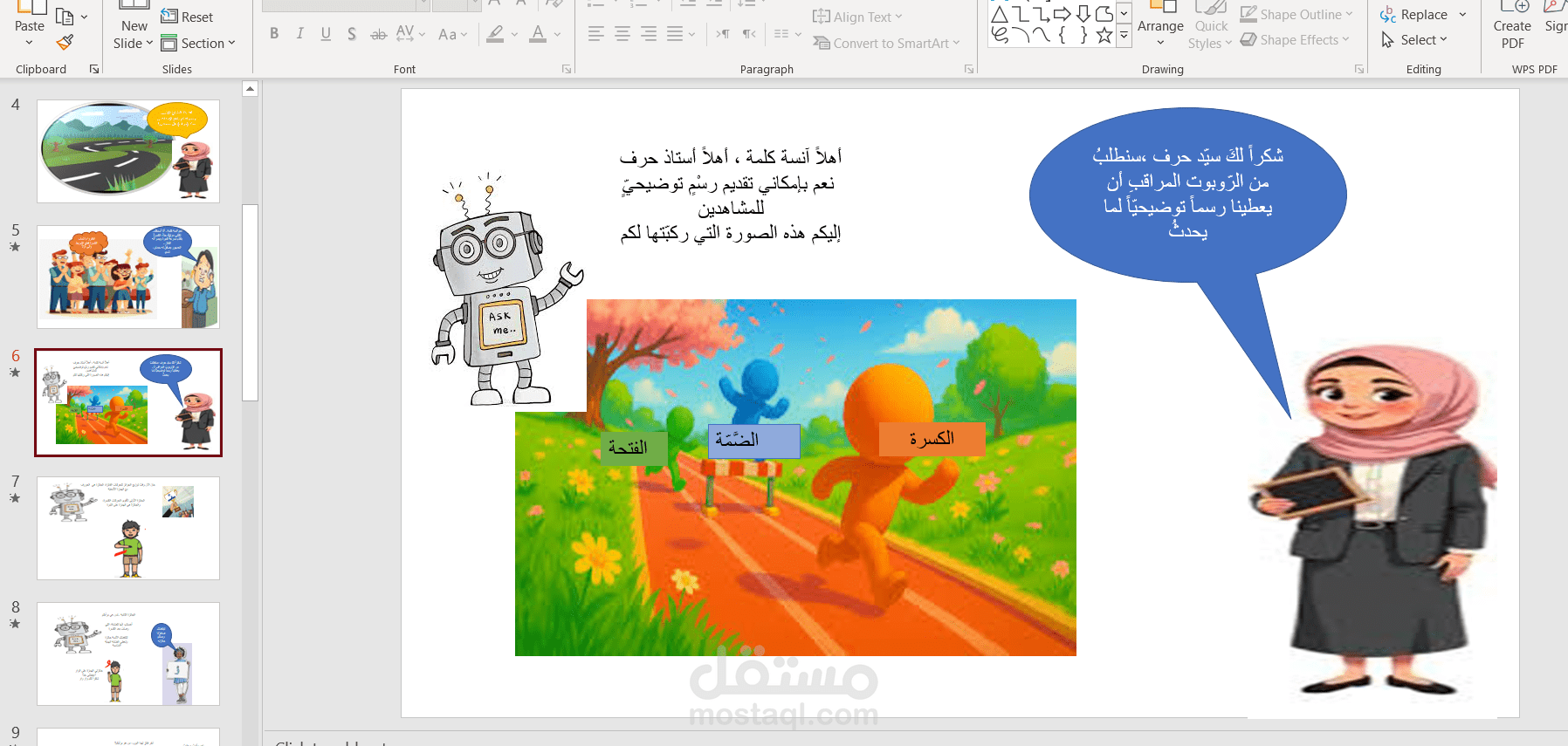Toggle Strikethrough formatting
The image size is (1568, 746).
coord(378,34)
